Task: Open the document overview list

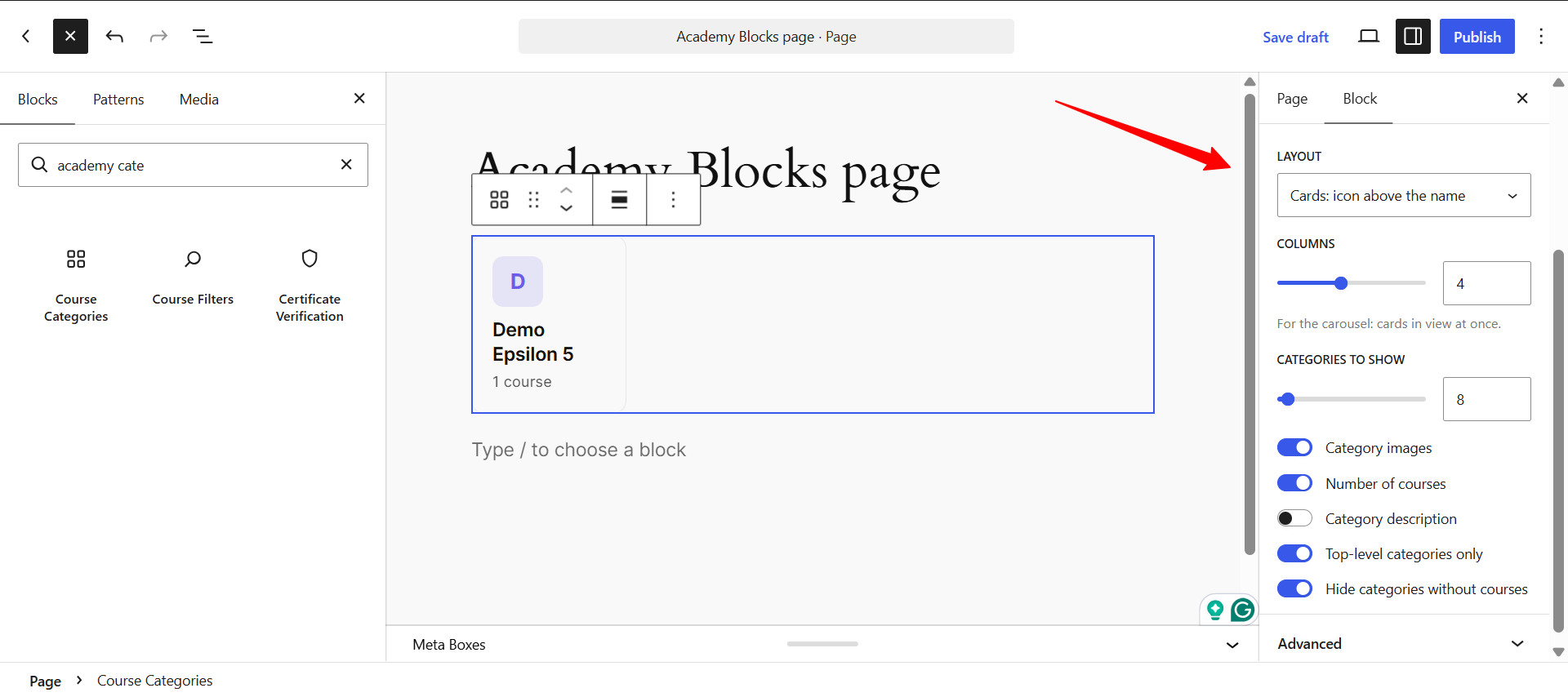Action: (x=203, y=36)
